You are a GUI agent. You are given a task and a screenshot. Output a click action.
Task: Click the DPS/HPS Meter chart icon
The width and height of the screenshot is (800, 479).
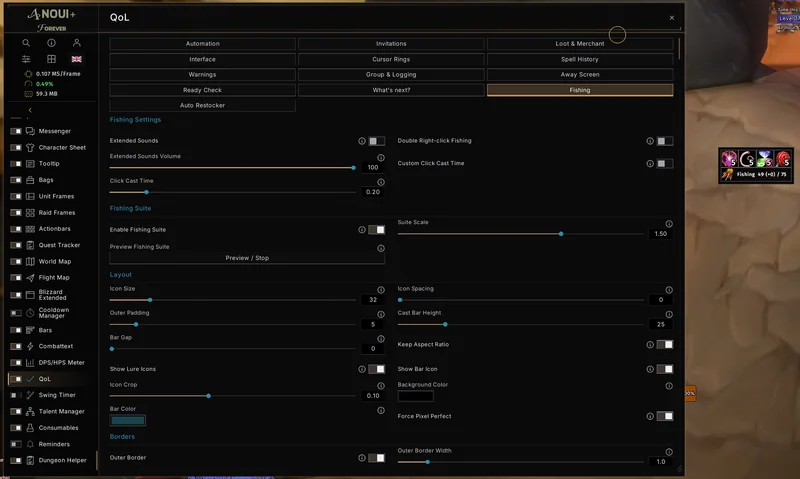(x=30, y=363)
